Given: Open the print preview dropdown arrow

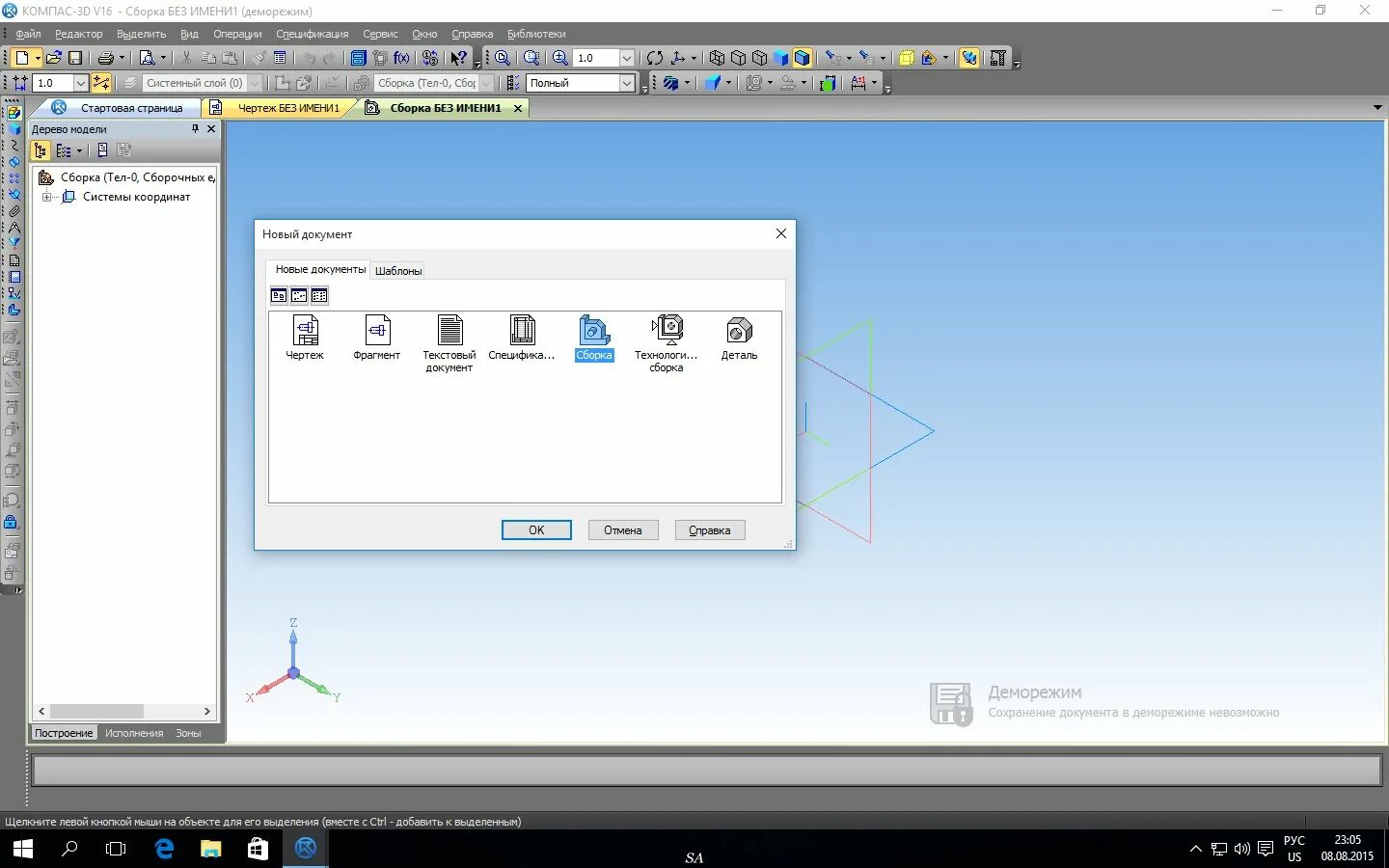Looking at the screenshot, I should pos(163,58).
